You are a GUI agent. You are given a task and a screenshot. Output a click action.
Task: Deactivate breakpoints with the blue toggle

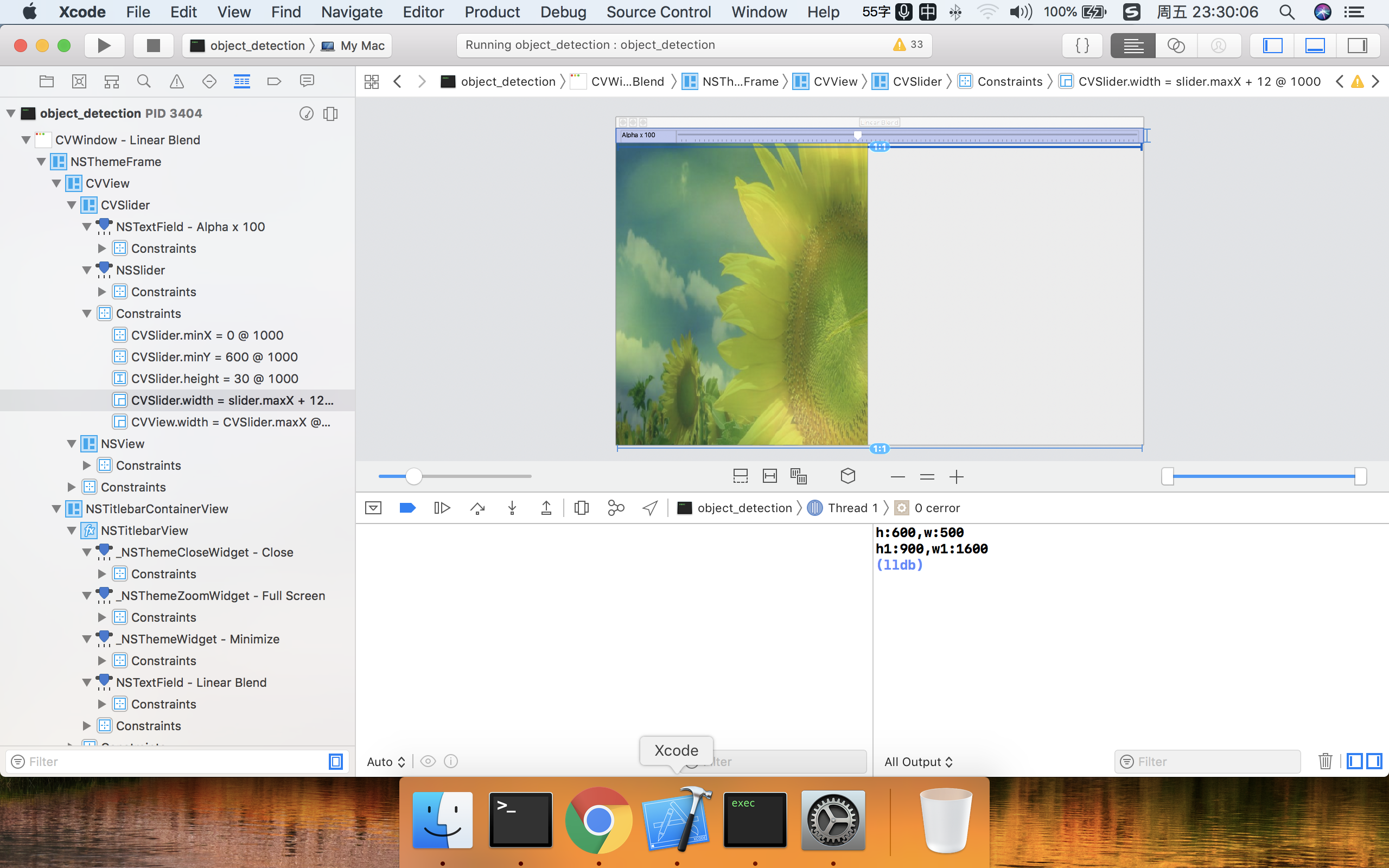tap(407, 508)
